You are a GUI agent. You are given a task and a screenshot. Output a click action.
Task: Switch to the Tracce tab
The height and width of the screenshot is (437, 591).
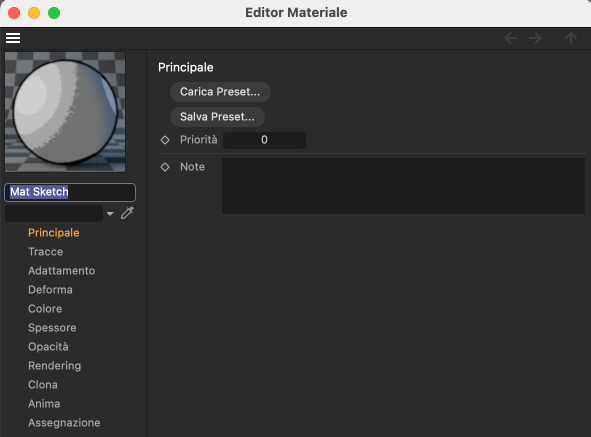(x=46, y=251)
